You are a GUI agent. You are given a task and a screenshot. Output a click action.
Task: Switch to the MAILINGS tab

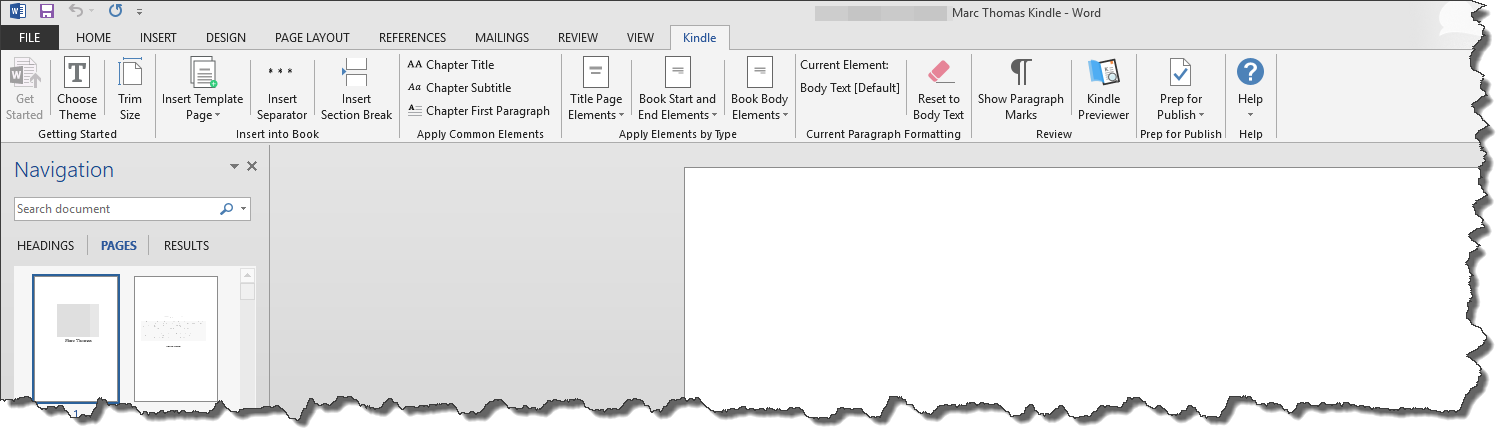(x=502, y=38)
